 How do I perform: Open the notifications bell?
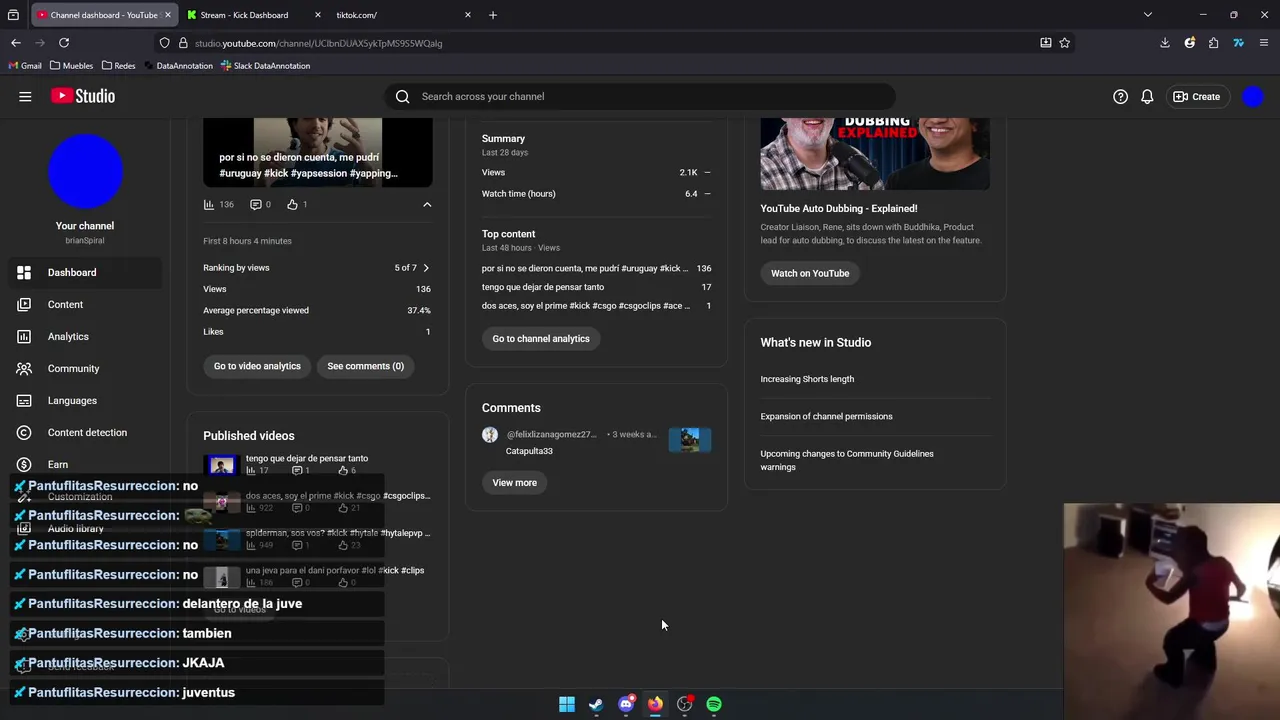click(x=1147, y=97)
